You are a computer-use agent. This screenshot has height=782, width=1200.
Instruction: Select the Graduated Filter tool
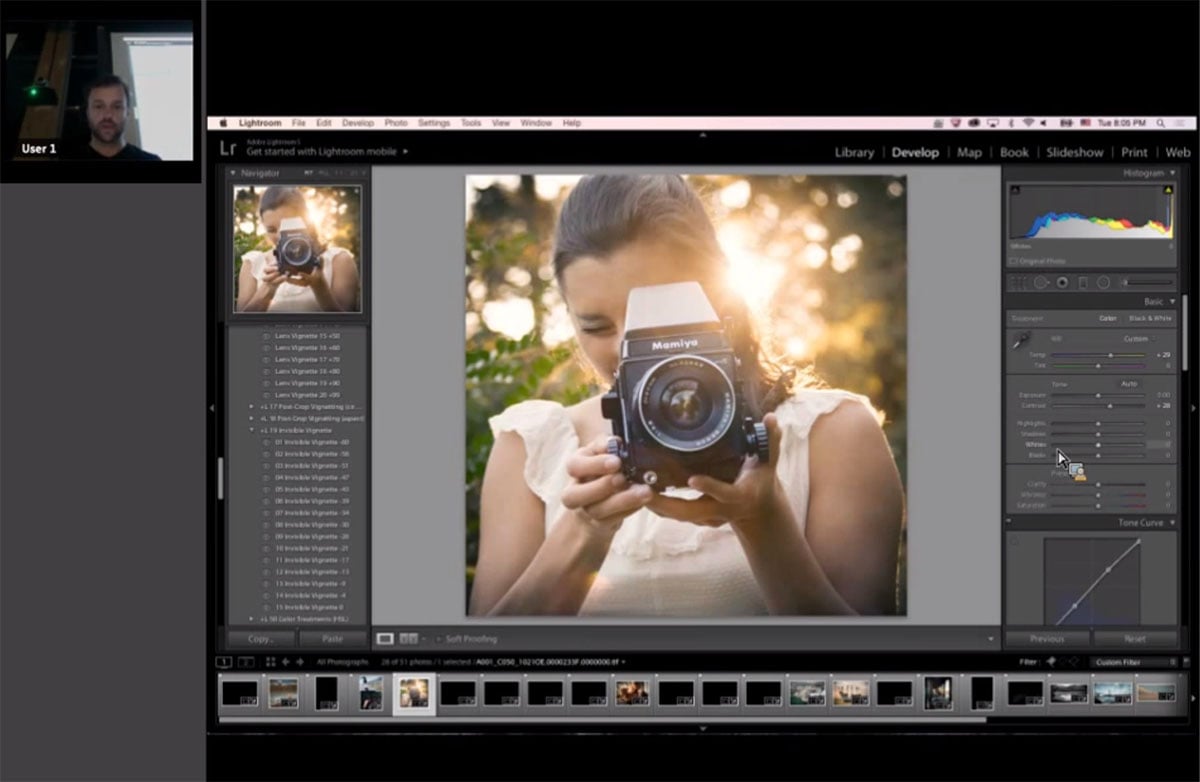point(1083,283)
